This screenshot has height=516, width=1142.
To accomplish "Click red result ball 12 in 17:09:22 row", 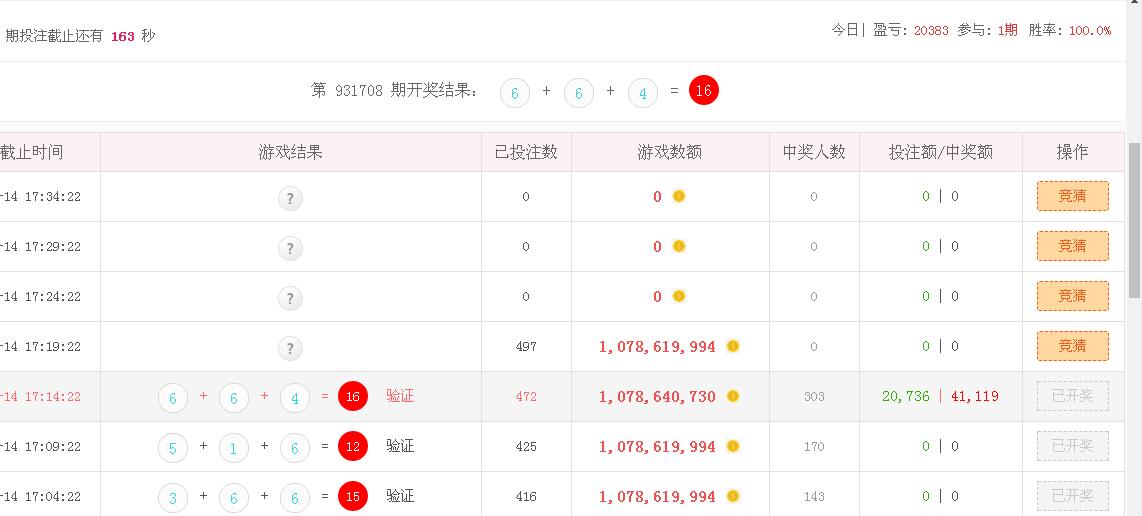I will click(353, 447).
